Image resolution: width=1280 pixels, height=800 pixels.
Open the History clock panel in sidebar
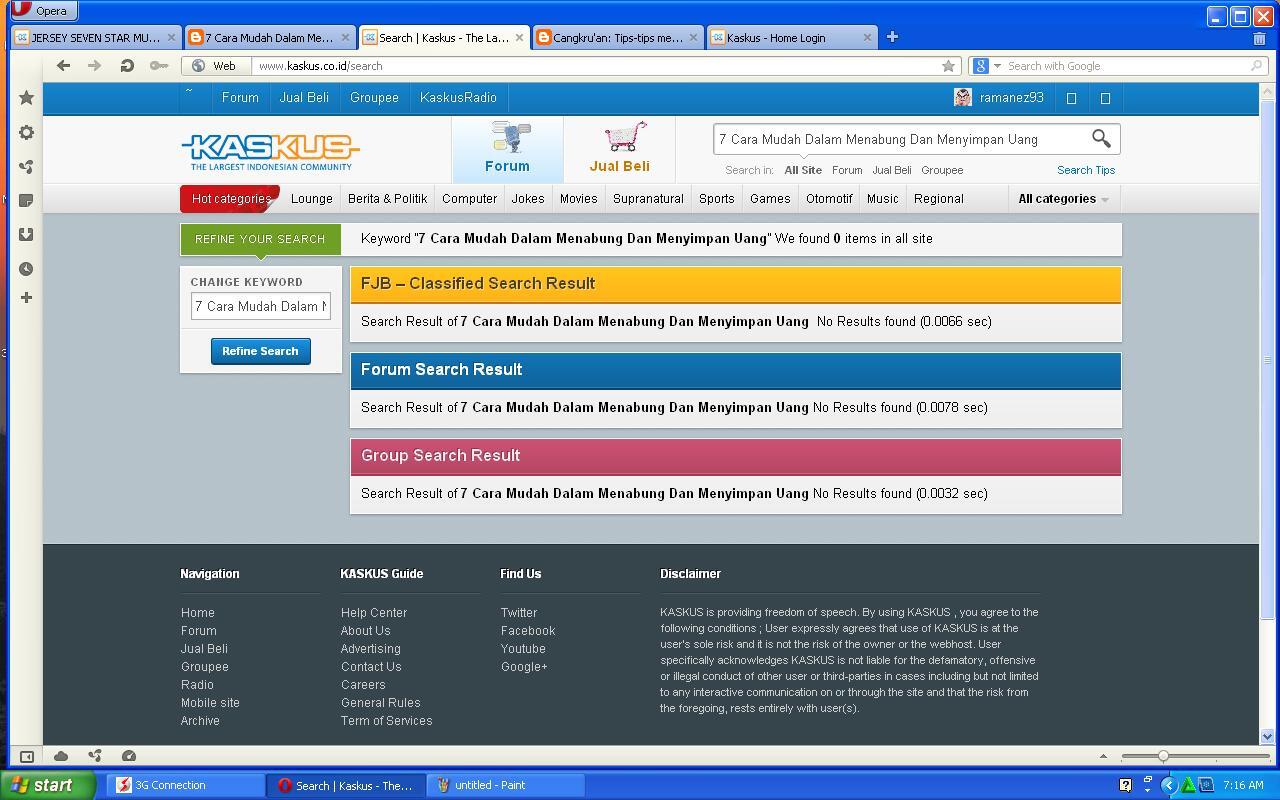(27, 268)
